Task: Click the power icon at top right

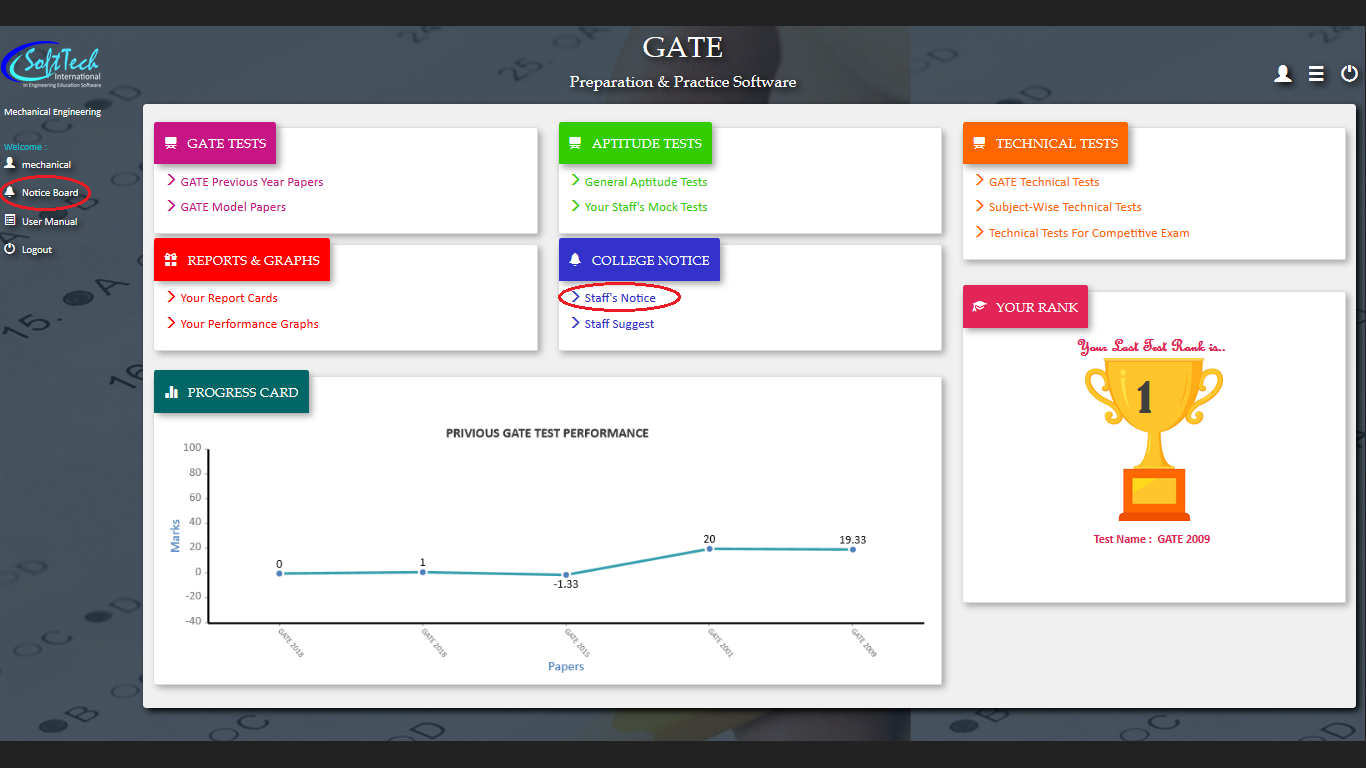Action: click(x=1349, y=74)
